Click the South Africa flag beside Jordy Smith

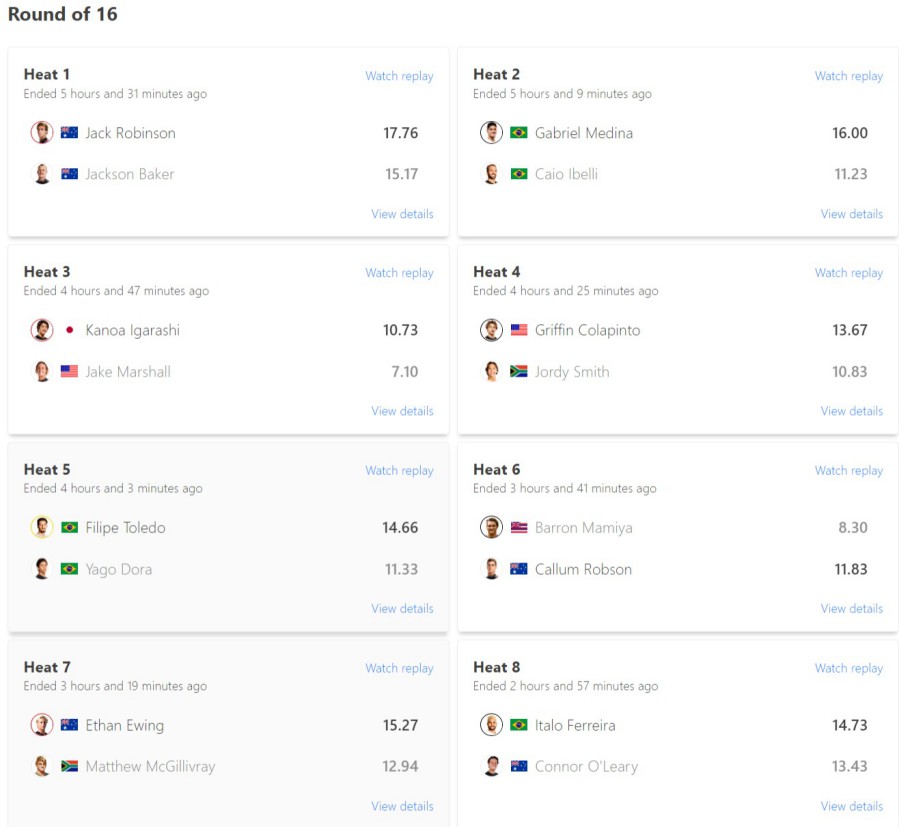click(519, 372)
